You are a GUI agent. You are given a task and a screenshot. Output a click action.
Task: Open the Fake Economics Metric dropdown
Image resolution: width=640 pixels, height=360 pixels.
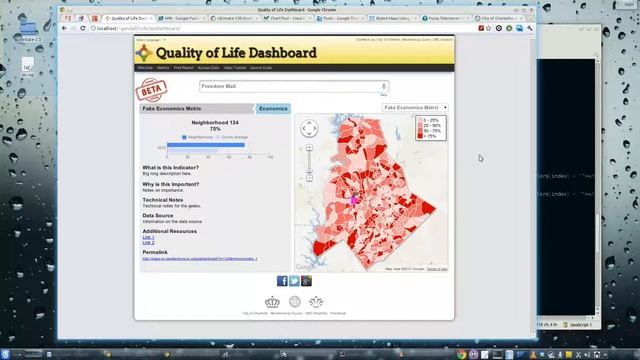(415, 107)
